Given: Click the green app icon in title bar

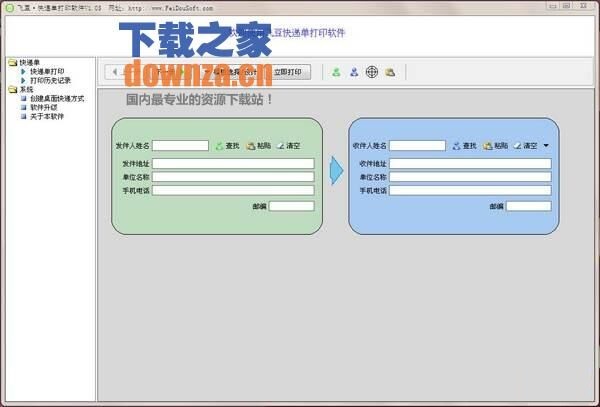Looking at the screenshot, I should coord(10,7).
